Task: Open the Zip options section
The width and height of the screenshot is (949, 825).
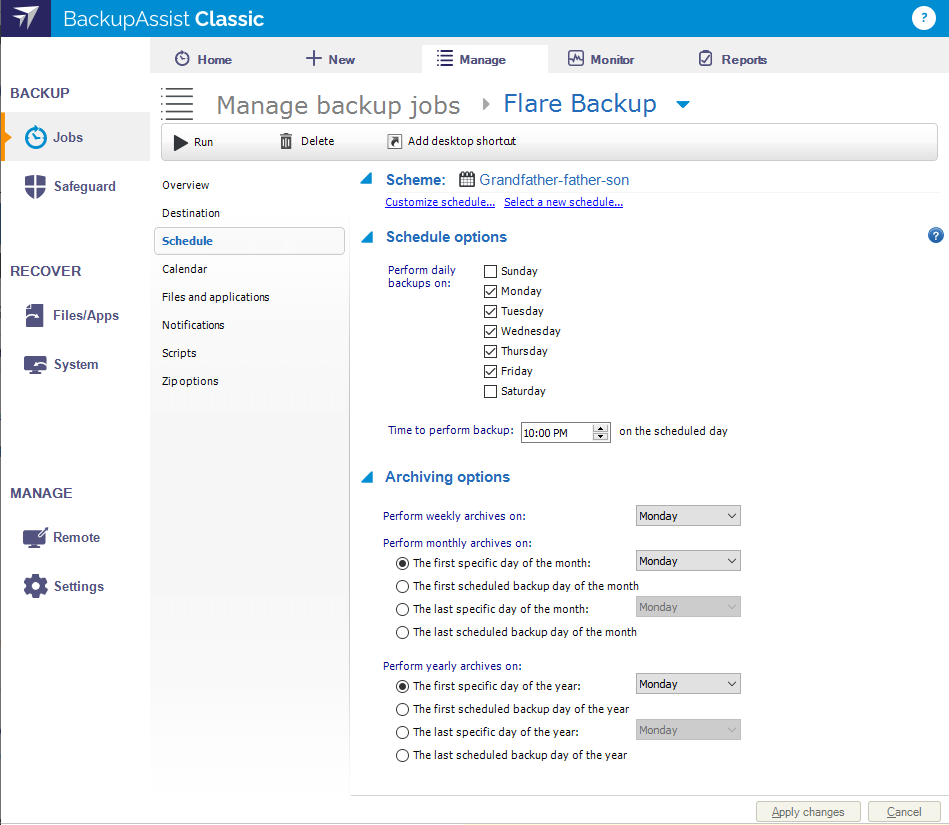Action: (x=190, y=381)
